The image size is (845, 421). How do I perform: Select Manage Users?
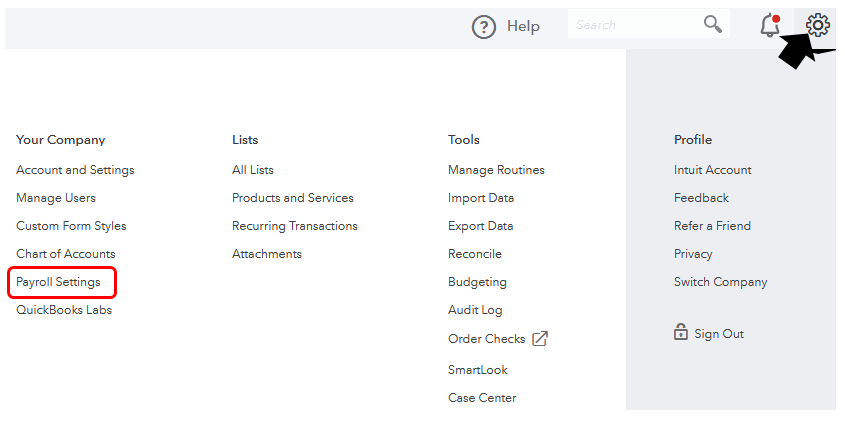tap(56, 198)
